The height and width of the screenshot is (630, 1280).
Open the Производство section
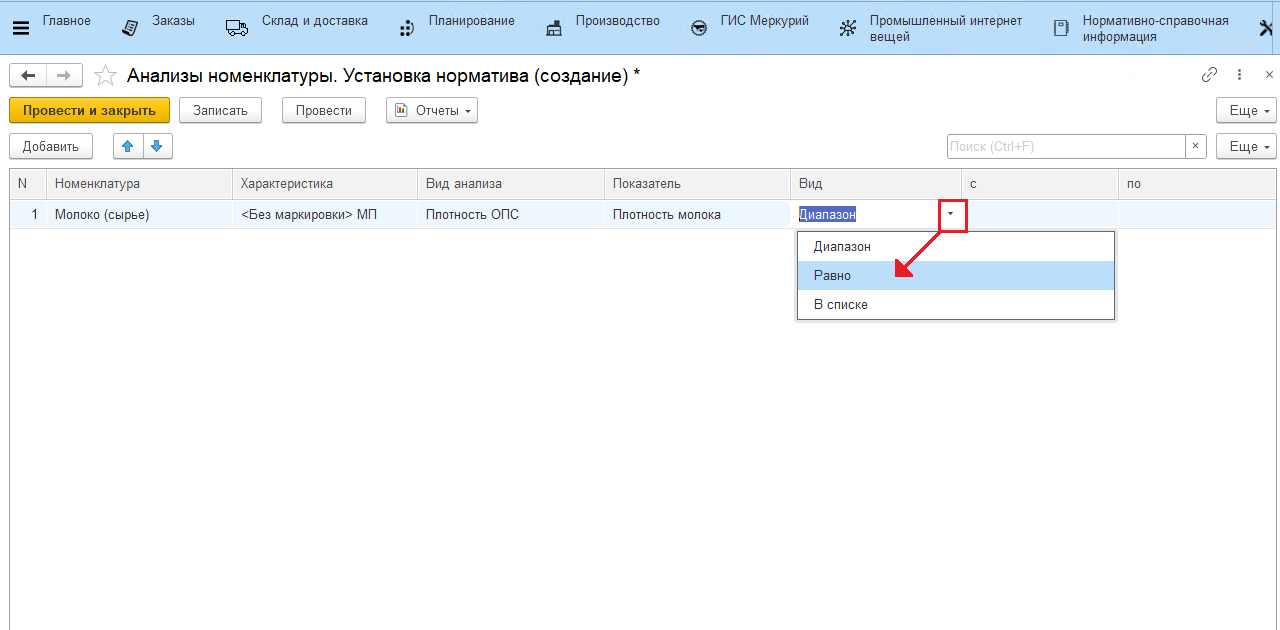point(604,27)
